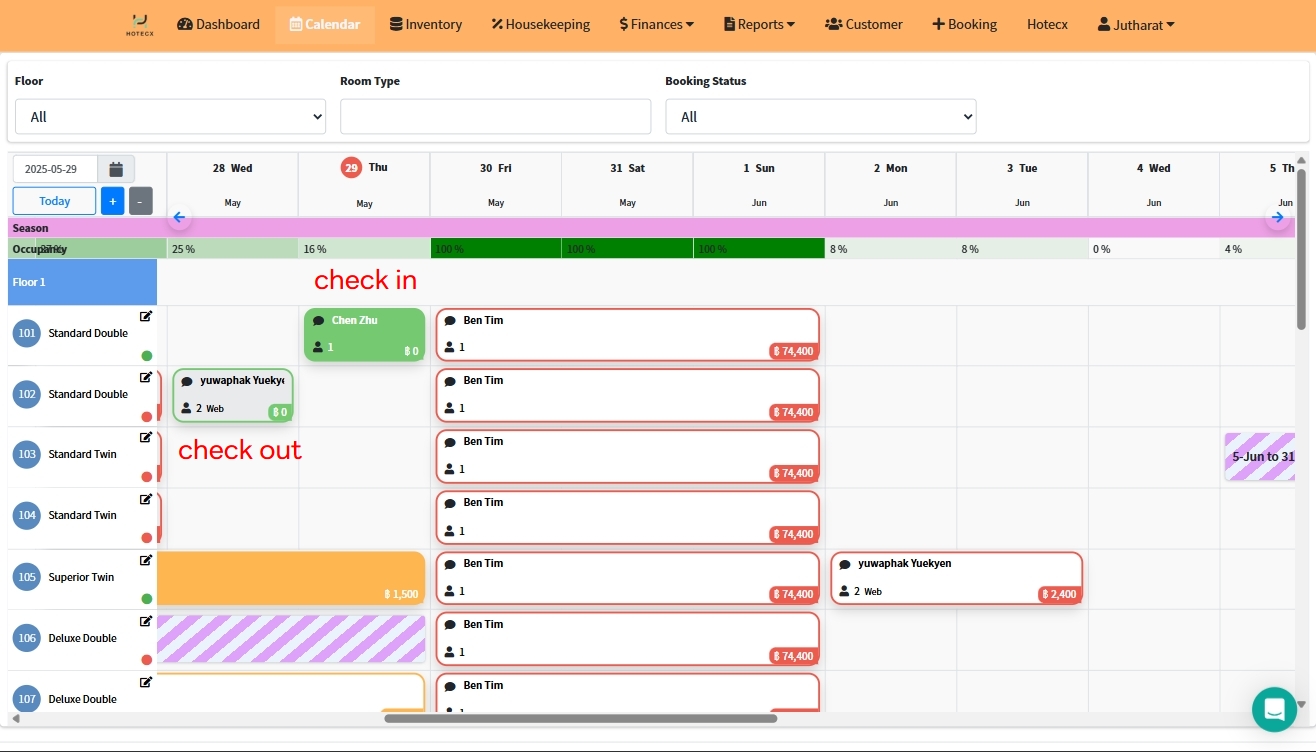Open the chat support widget
1316x752 pixels.
(1273, 709)
